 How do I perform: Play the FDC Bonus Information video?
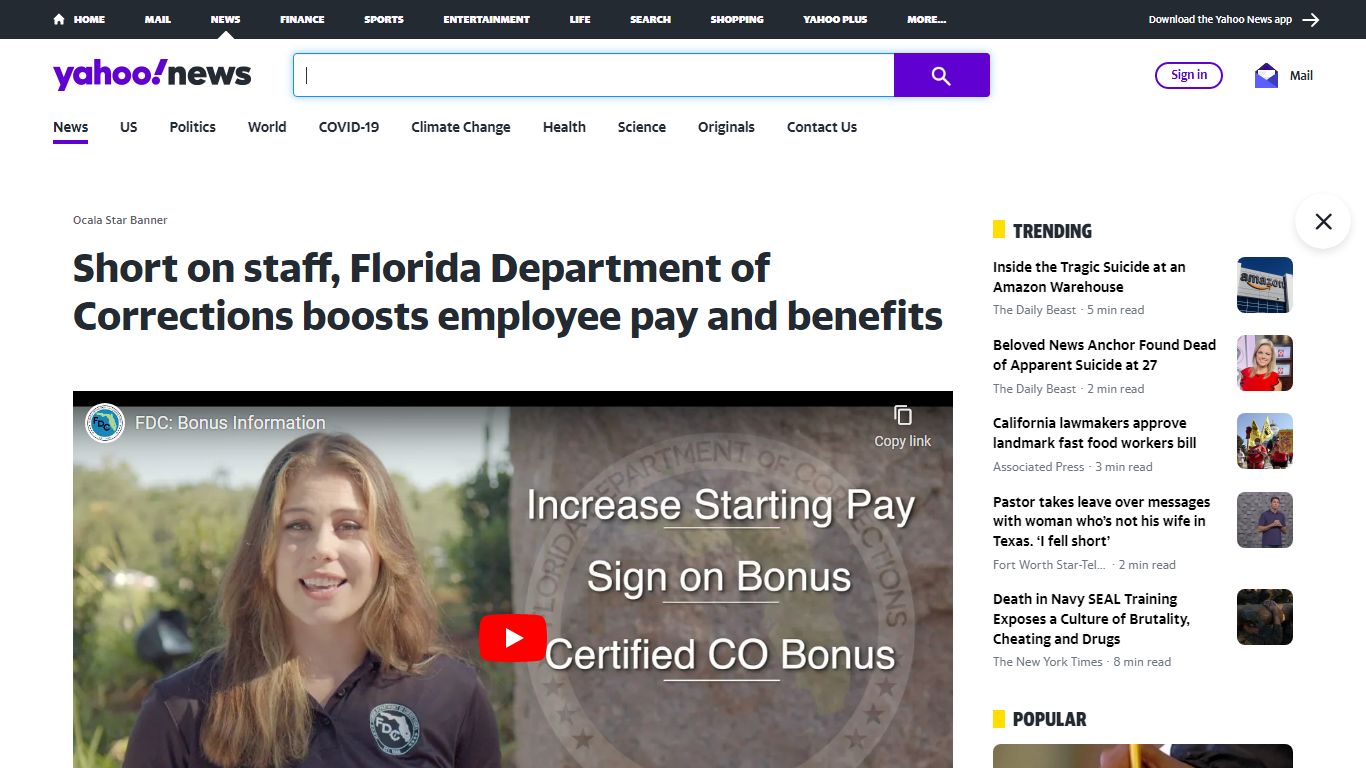(x=513, y=638)
